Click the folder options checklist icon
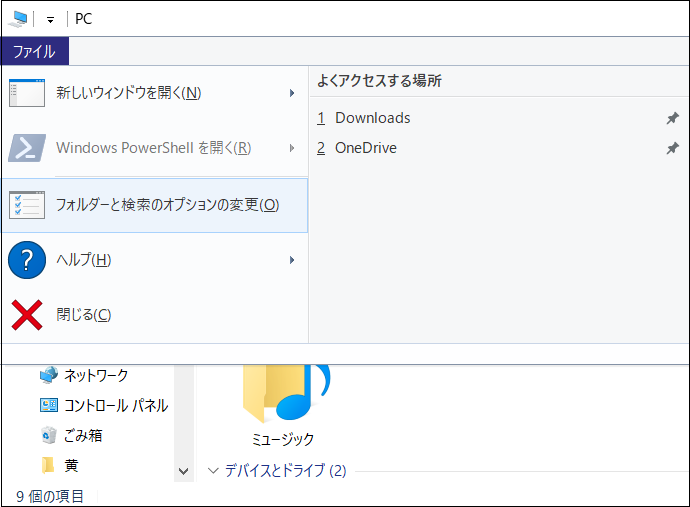The width and height of the screenshot is (690, 507). point(27,205)
